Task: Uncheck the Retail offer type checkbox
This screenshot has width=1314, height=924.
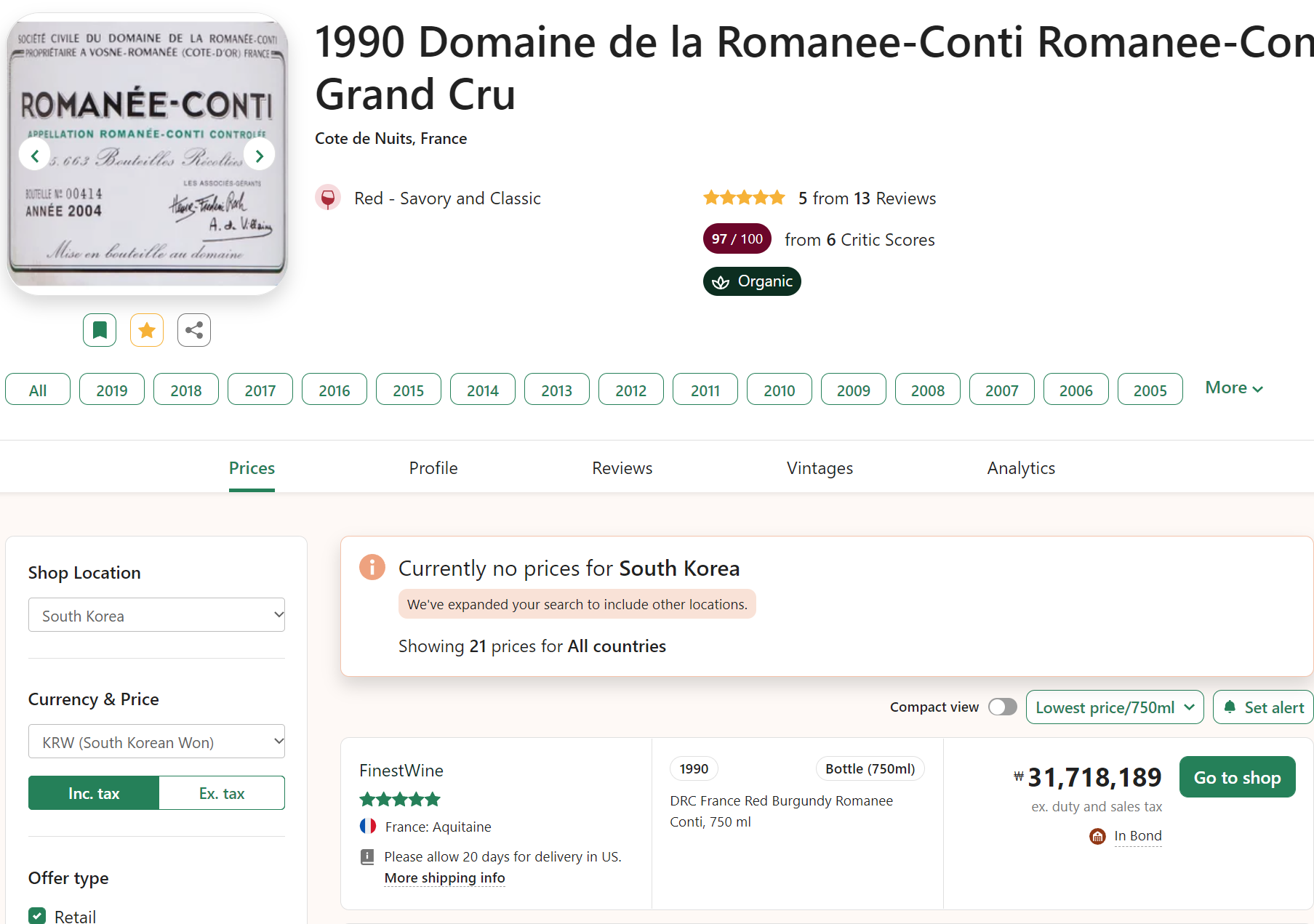Action: pyautogui.click(x=37, y=916)
